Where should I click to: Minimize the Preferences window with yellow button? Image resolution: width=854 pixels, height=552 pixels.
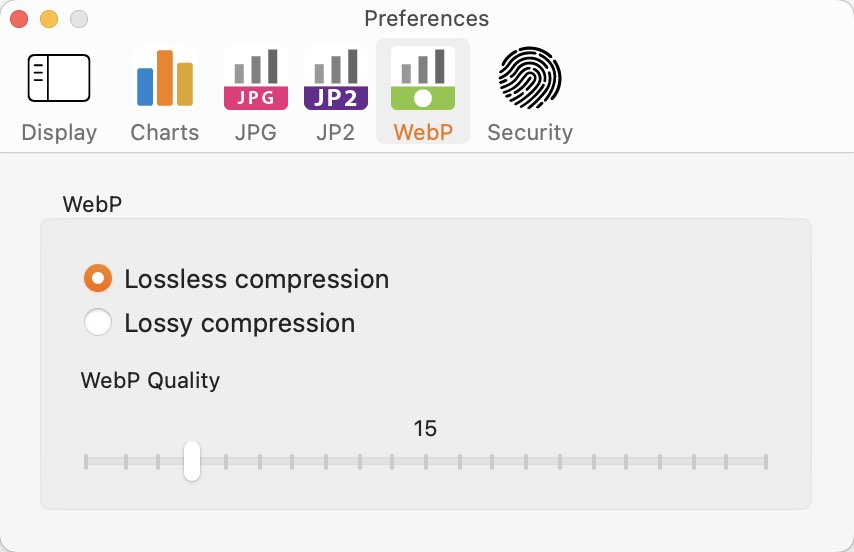click(49, 19)
